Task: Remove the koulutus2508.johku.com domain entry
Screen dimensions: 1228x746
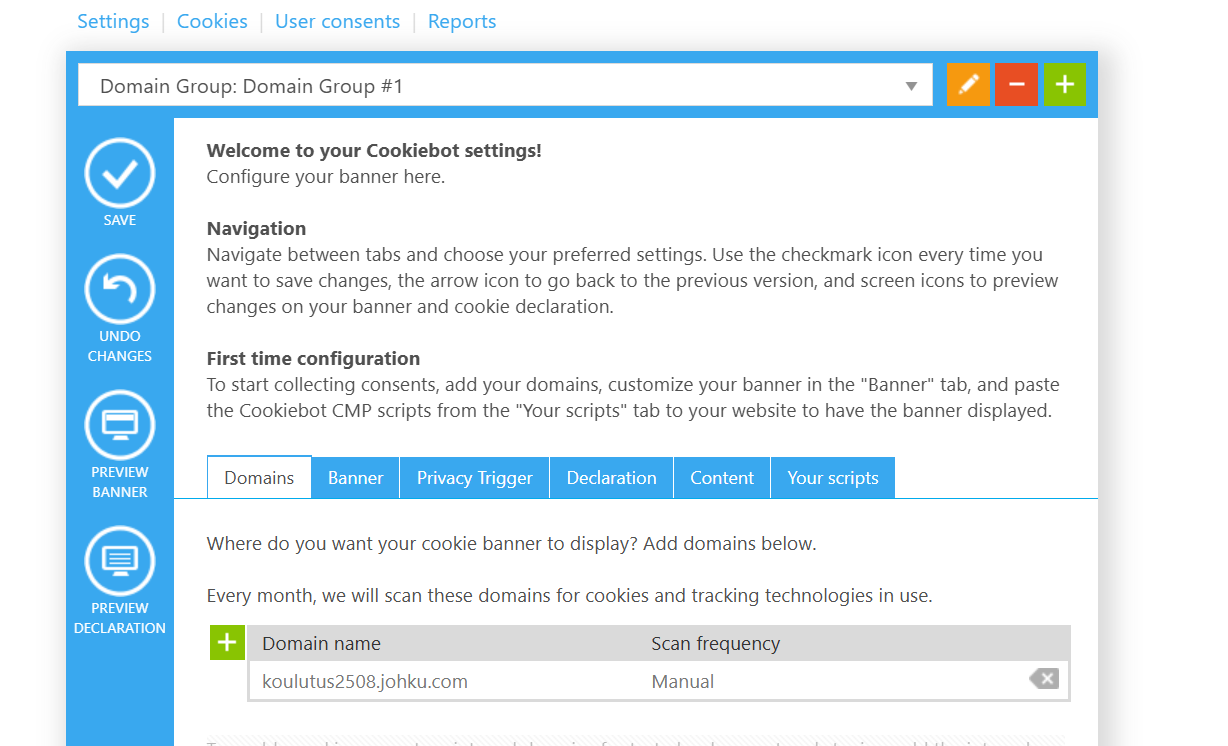Action: point(1043,680)
